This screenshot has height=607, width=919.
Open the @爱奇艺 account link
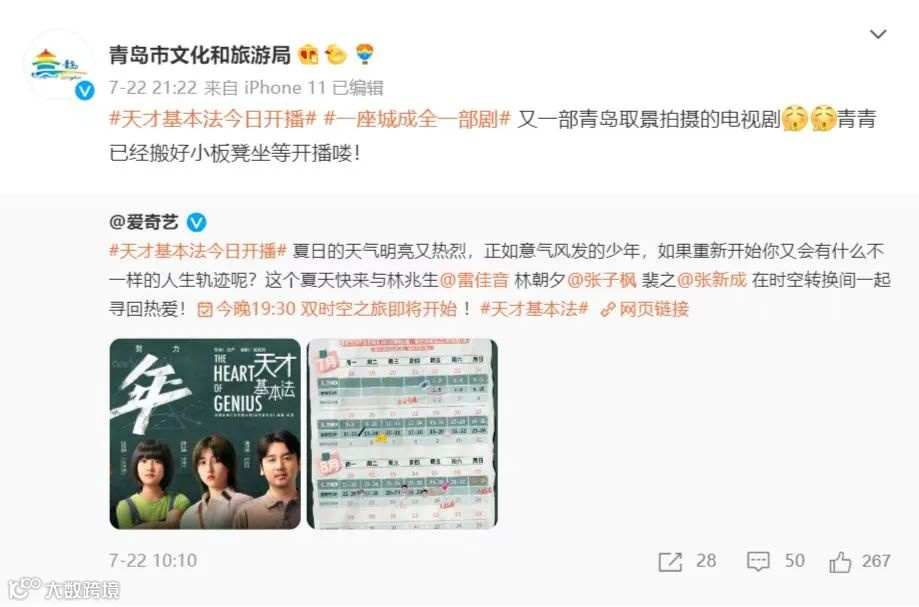144,222
